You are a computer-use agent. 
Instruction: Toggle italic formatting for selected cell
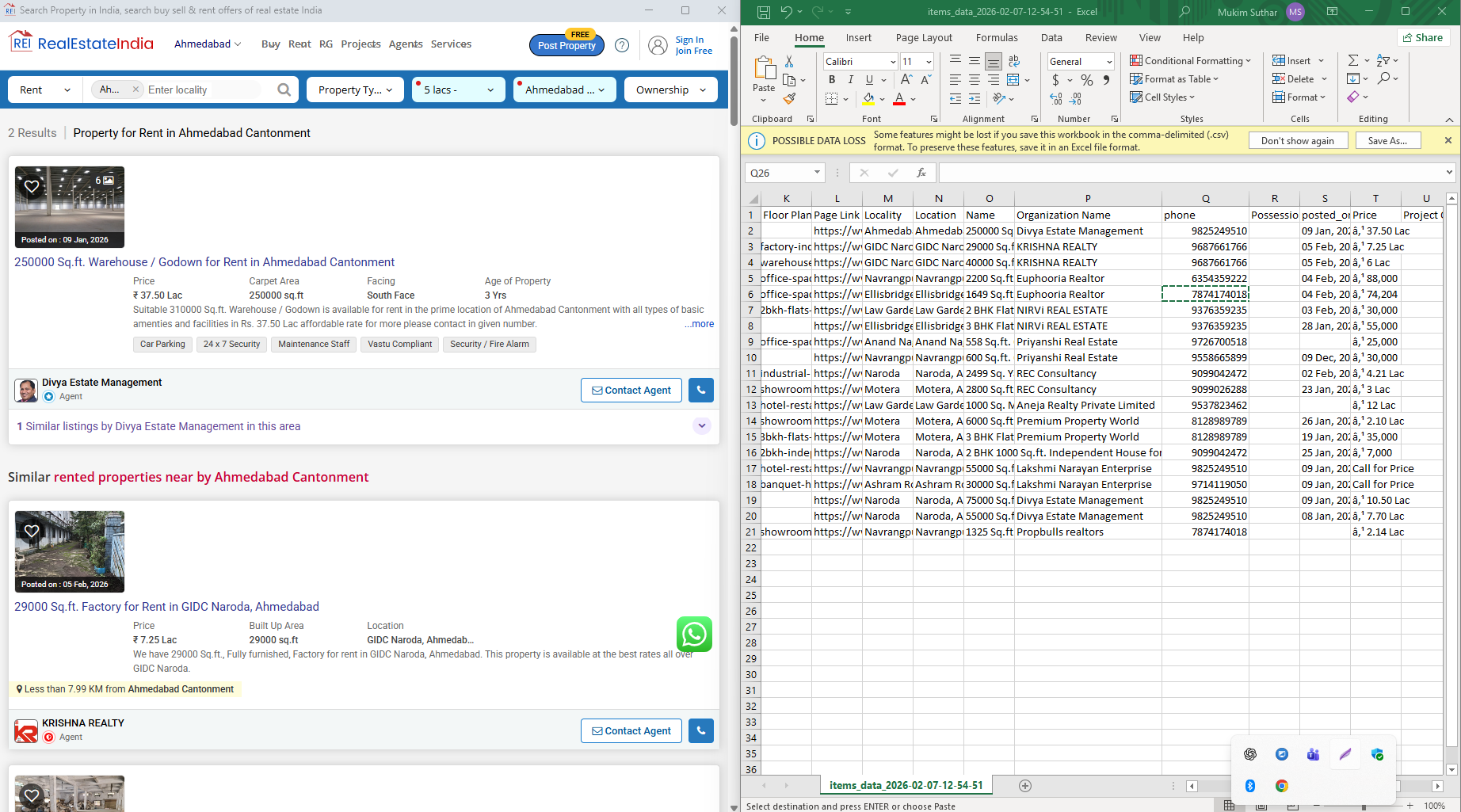click(x=849, y=79)
